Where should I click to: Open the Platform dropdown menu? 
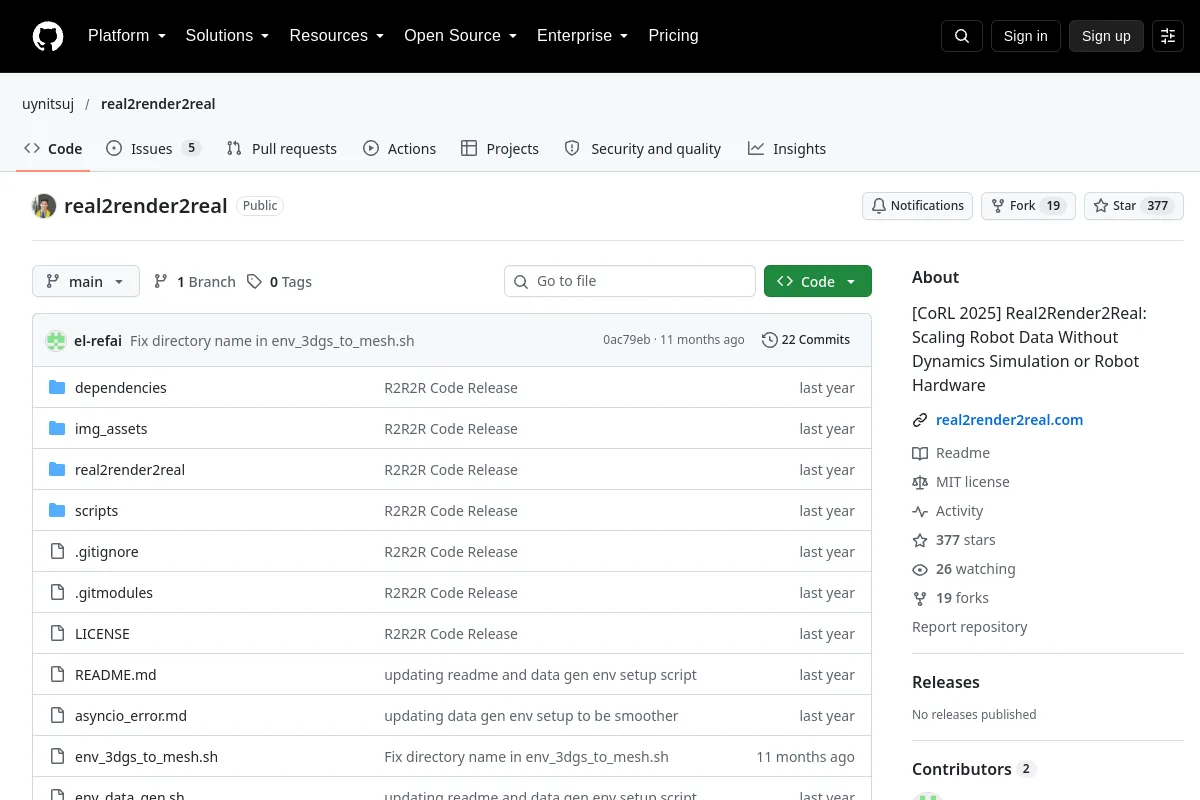126,36
